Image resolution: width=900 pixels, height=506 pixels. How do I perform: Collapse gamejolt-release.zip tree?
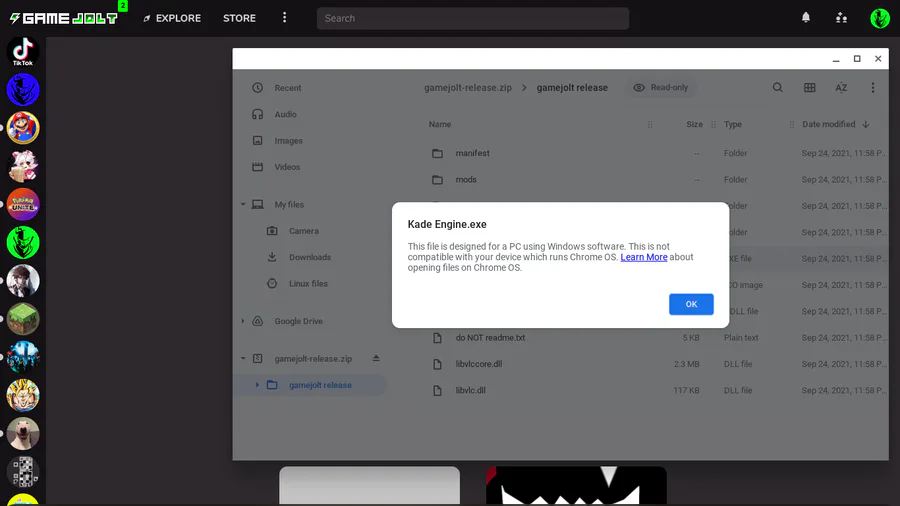click(243, 359)
